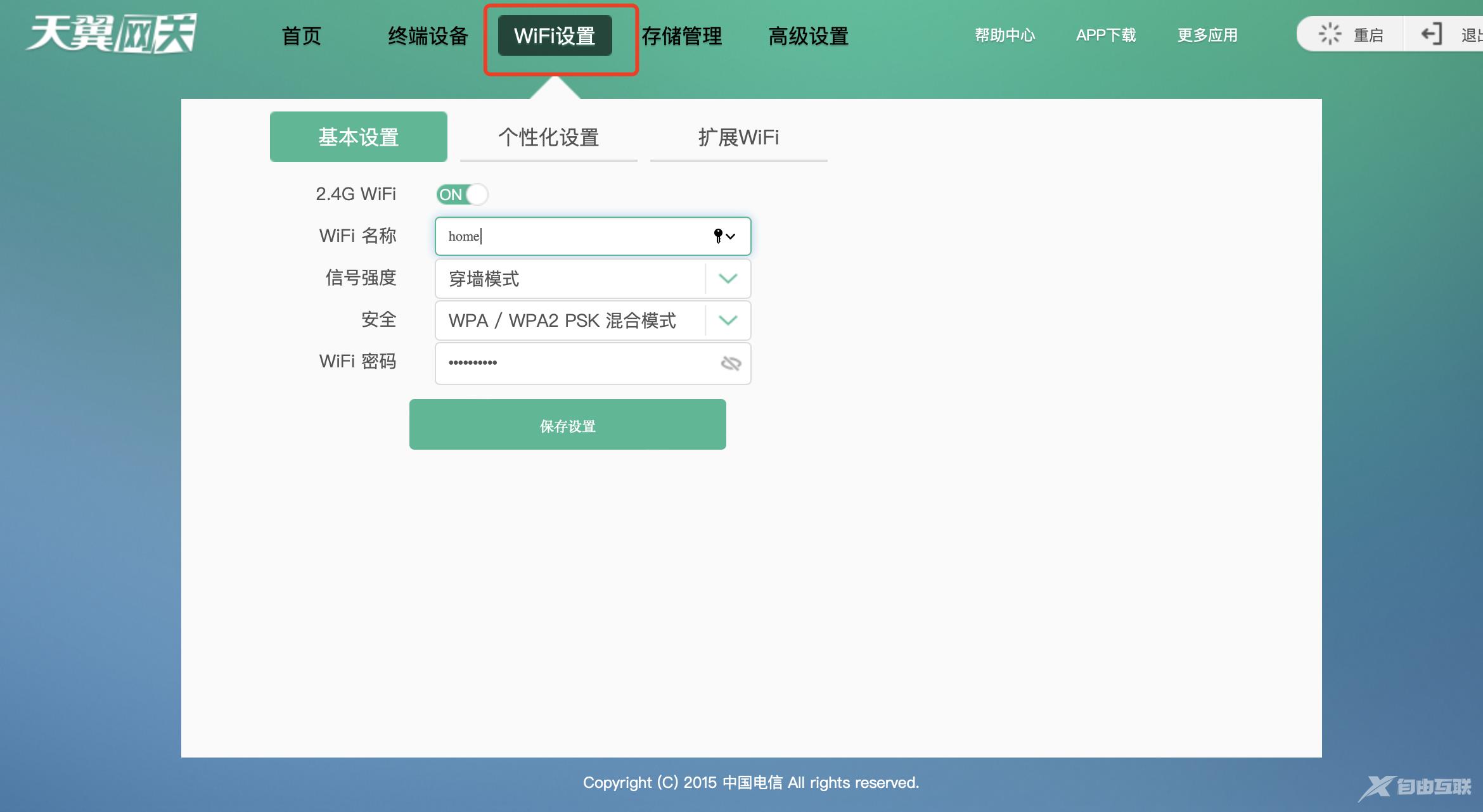Select the 基本设置 tab

(x=359, y=137)
